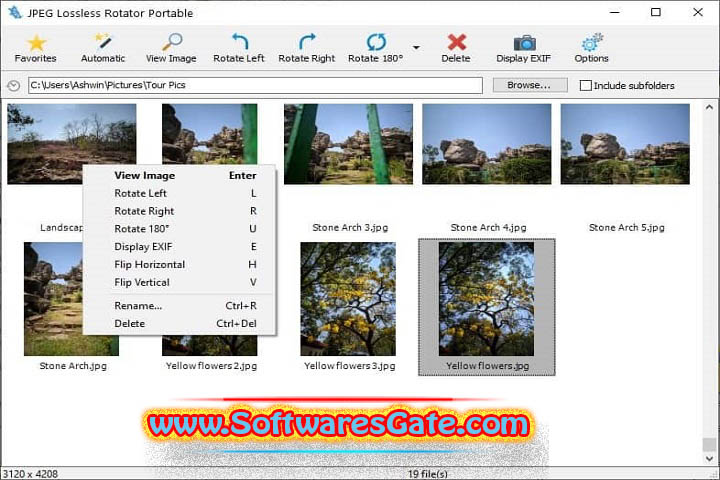Select the Landscape thumbnail image

click(x=72, y=138)
